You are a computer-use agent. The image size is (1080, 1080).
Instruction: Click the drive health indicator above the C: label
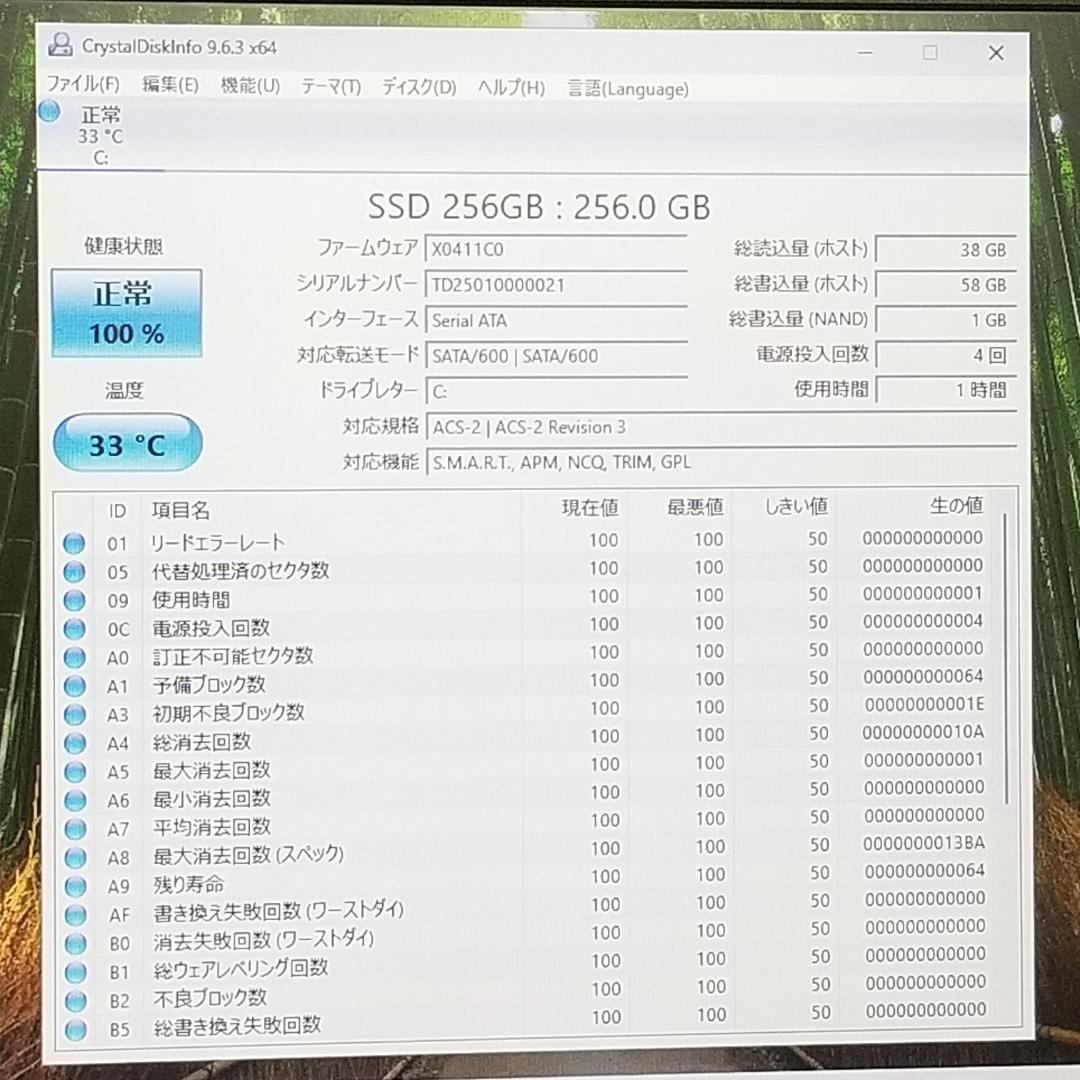49,112
